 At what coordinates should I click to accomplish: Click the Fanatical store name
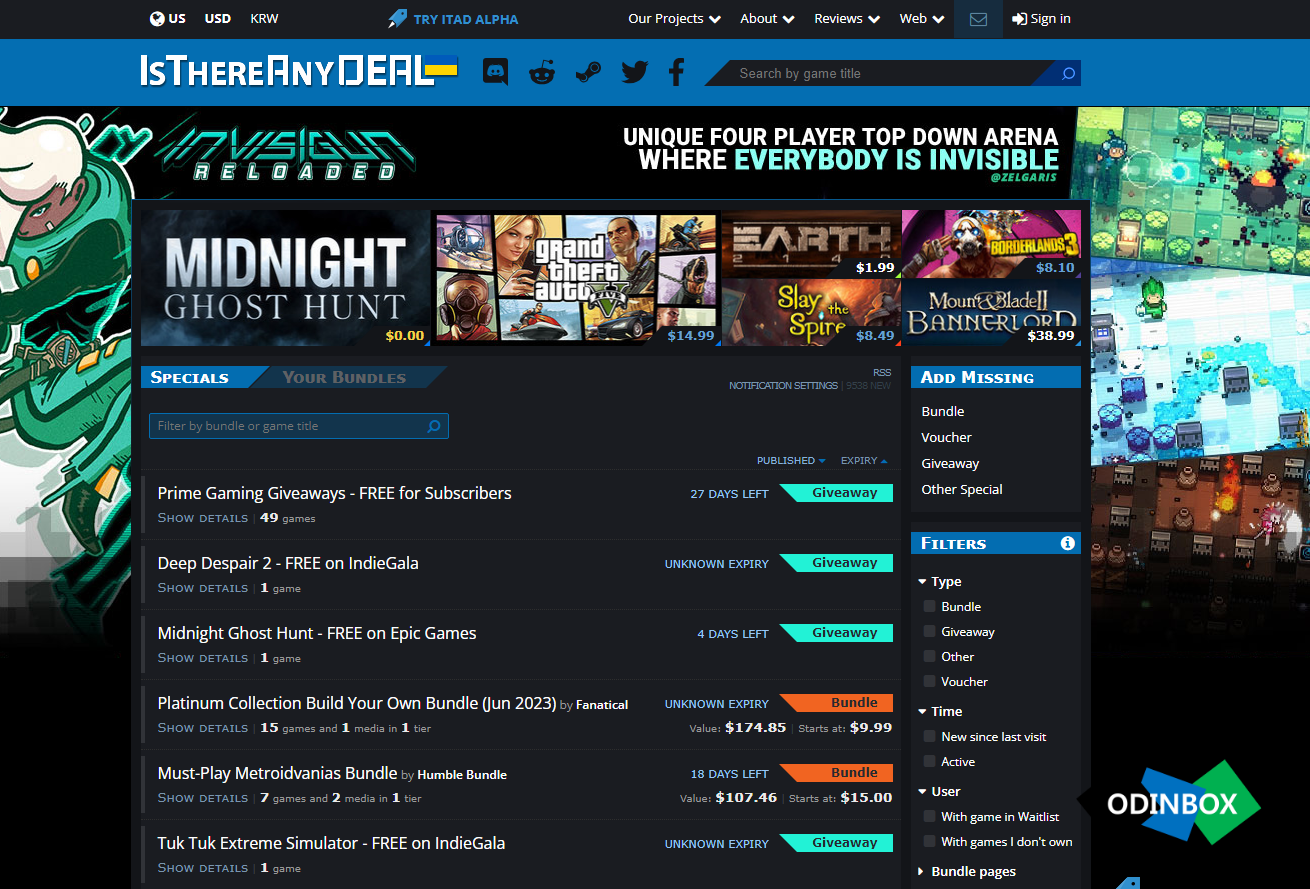click(x=602, y=705)
